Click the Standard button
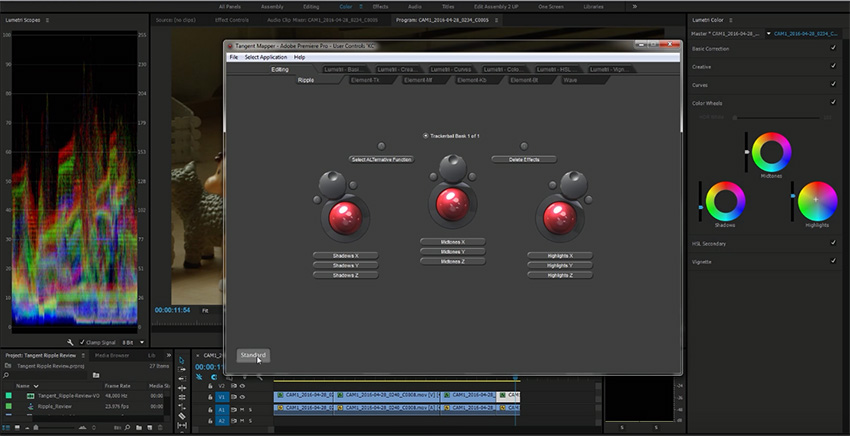 (253, 355)
